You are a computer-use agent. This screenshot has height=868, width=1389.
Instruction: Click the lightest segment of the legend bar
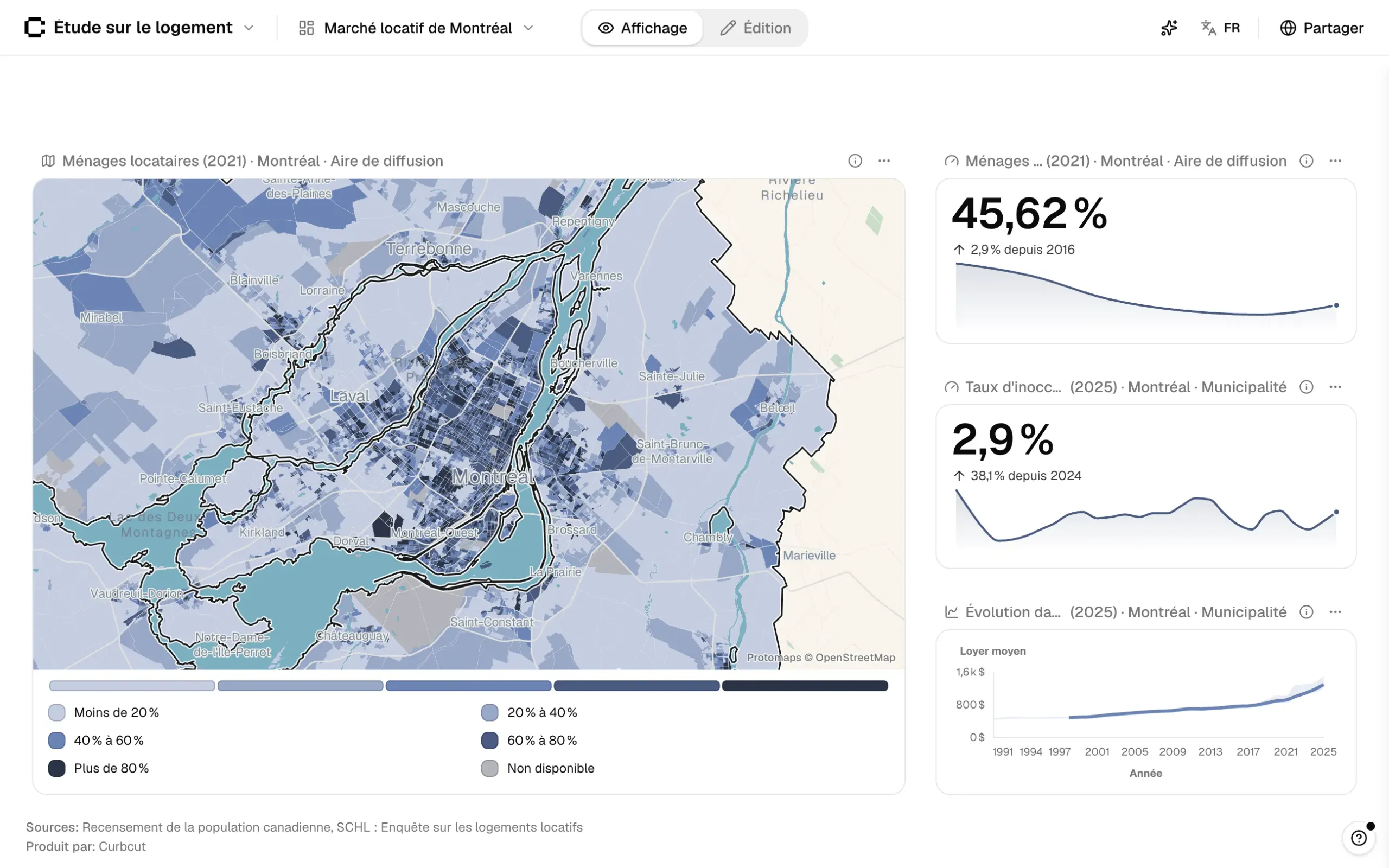click(x=132, y=685)
